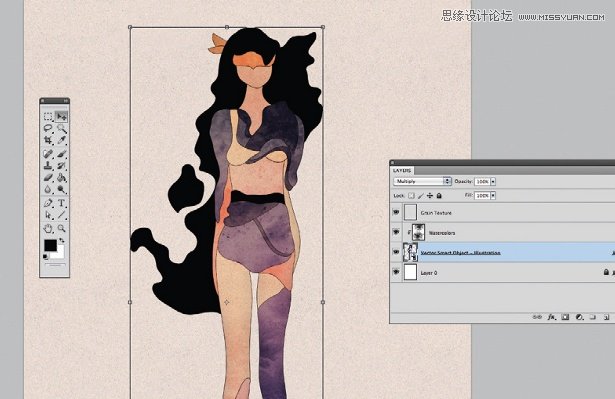Viewport: 615px width, 399px height.
Task: Select the Watercolors layer thumbnail
Action: [418, 232]
